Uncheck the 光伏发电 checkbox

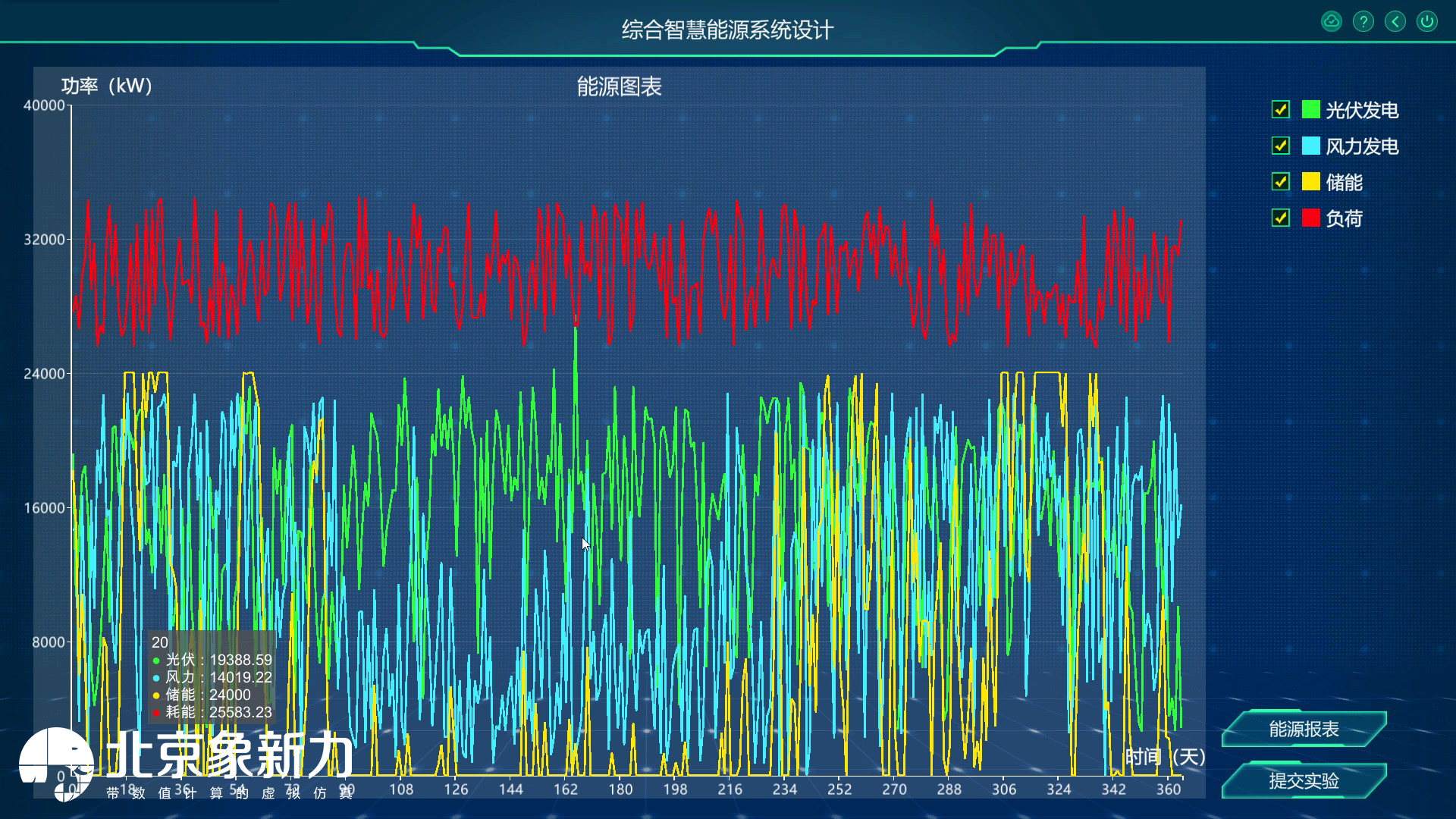pyautogui.click(x=1281, y=109)
